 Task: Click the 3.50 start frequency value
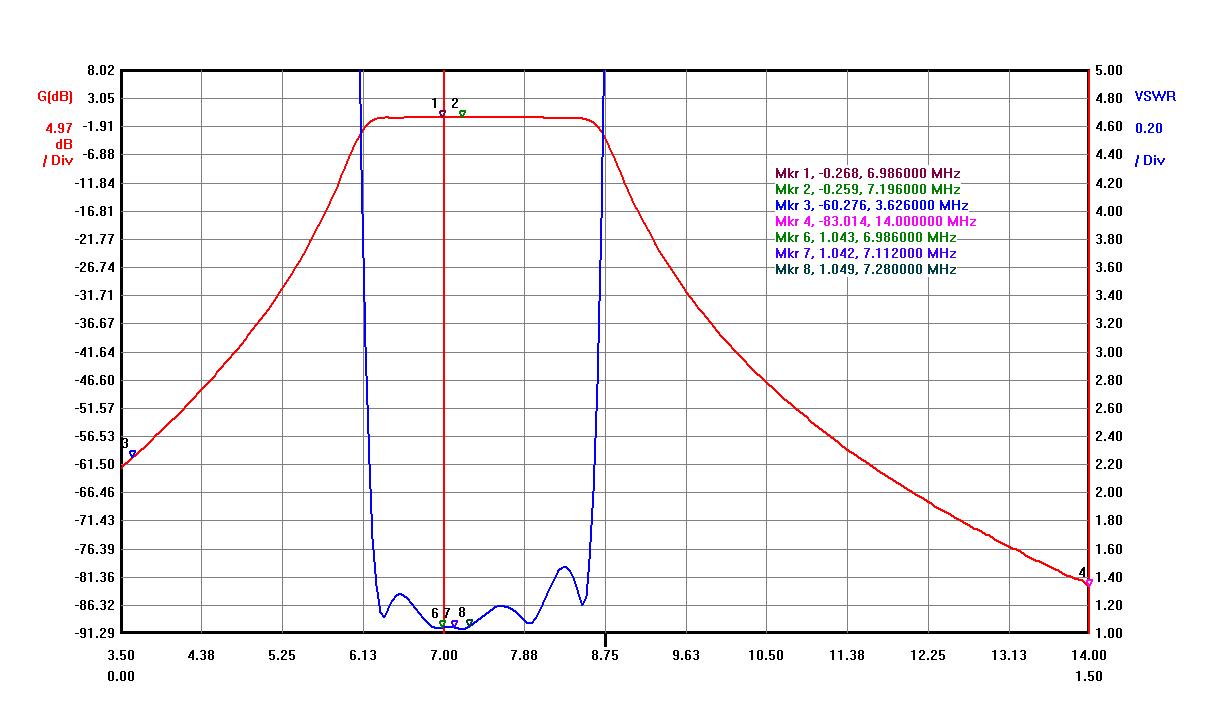[x=121, y=655]
